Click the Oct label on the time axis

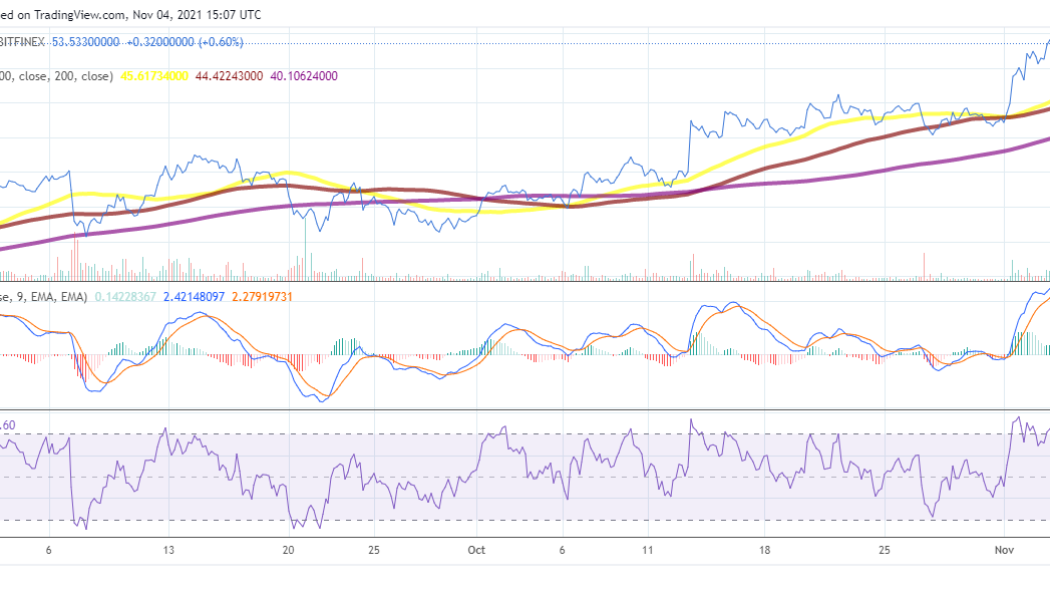[x=476, y=550]
